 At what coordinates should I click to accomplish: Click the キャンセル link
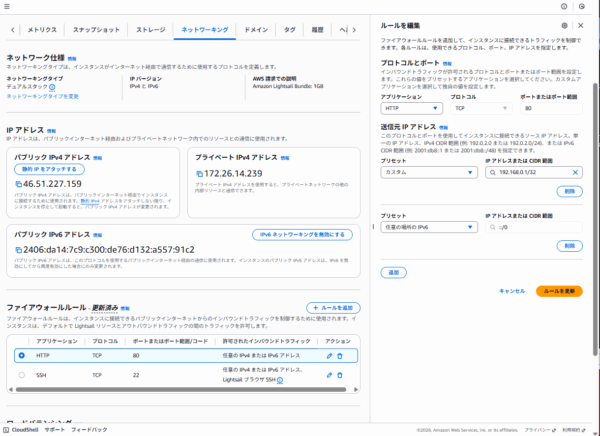512,291
